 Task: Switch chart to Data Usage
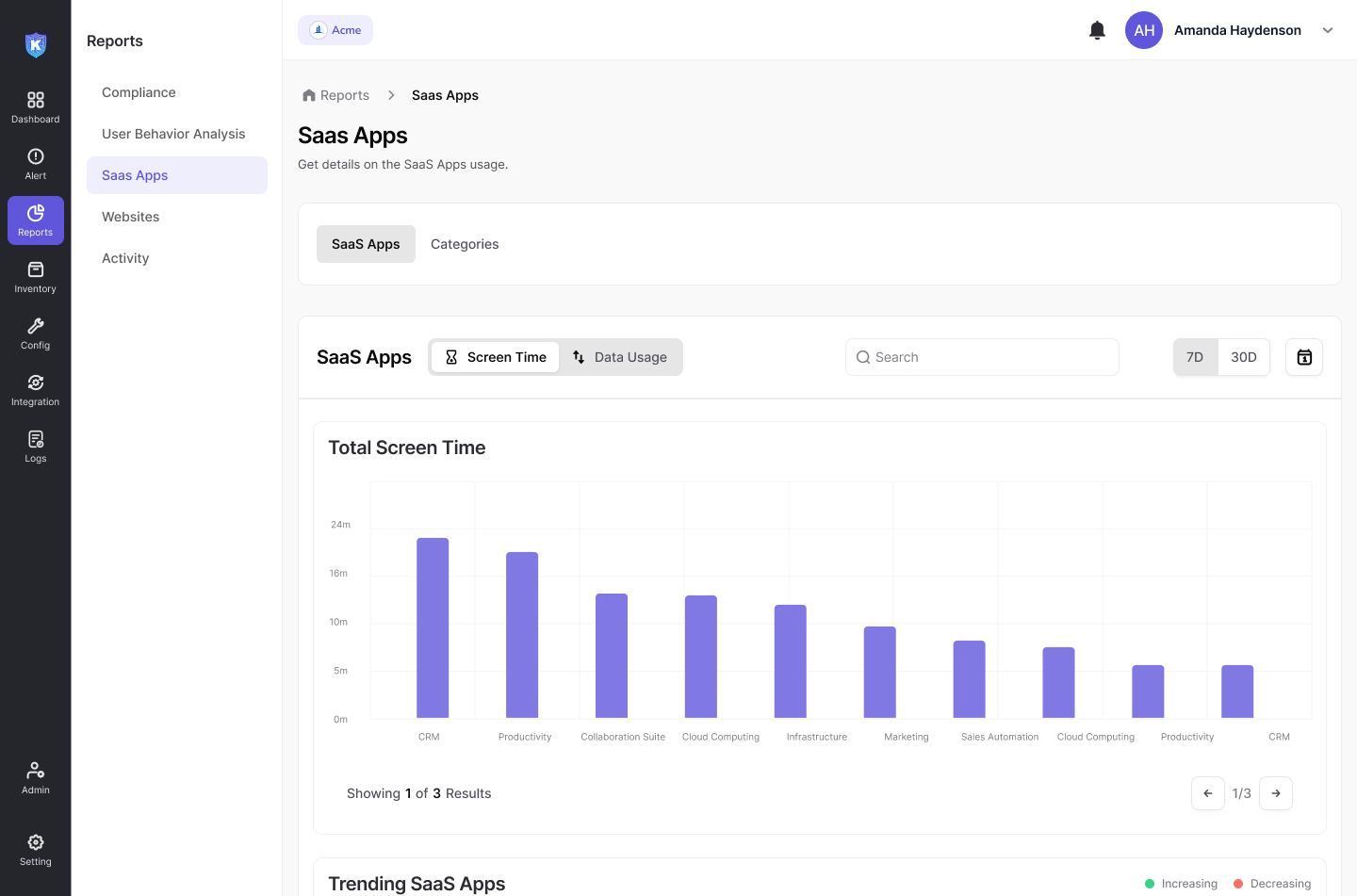click(620, 357)
